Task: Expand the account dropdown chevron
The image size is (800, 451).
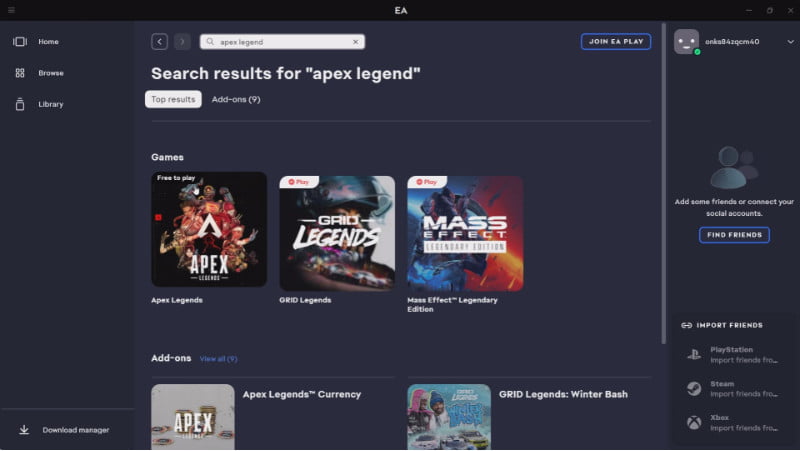Action: pyautogui.click(x=790, y=42)
